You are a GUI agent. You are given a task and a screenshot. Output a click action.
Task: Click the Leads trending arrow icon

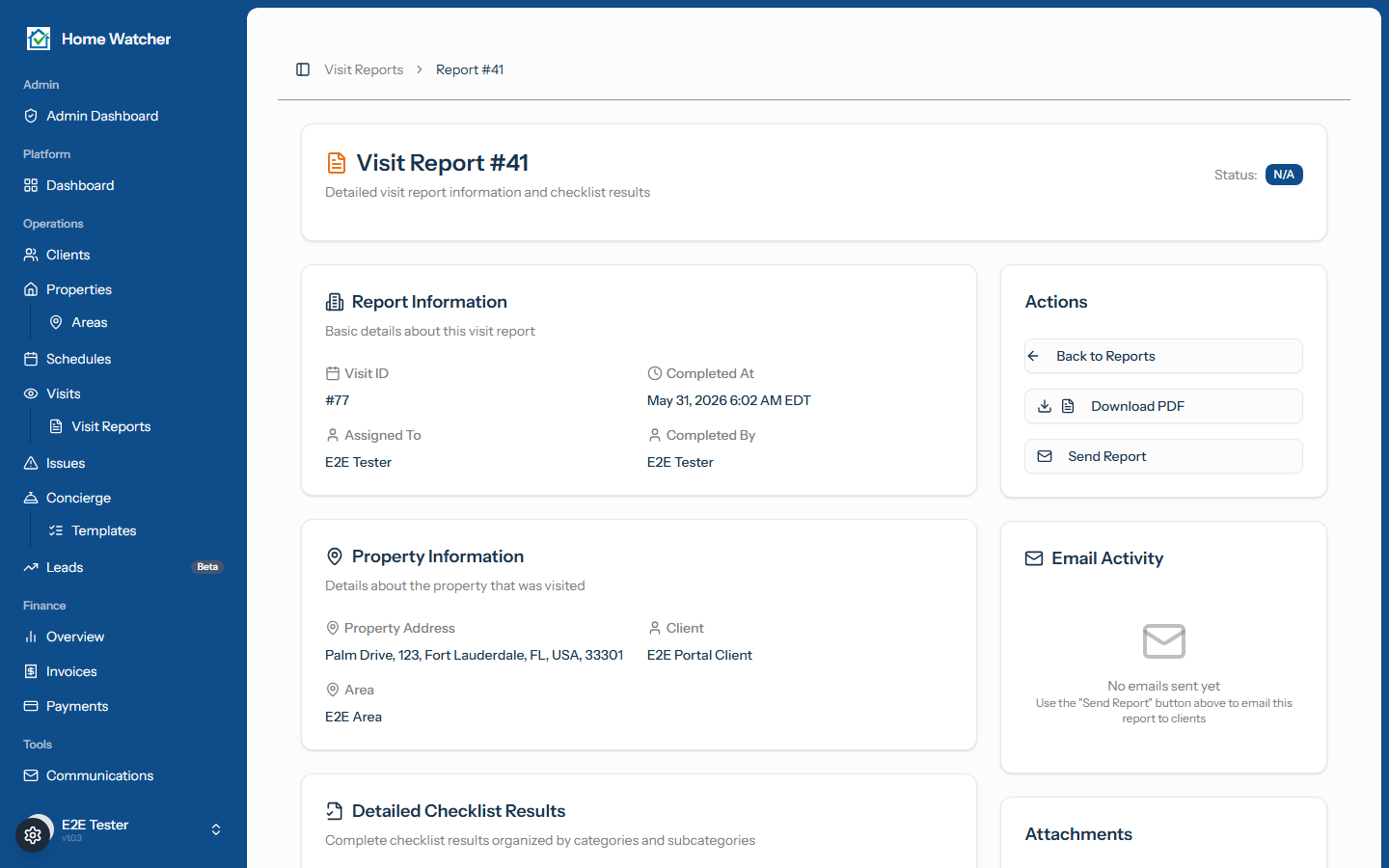pyautogui.click(x=31, y=567)
